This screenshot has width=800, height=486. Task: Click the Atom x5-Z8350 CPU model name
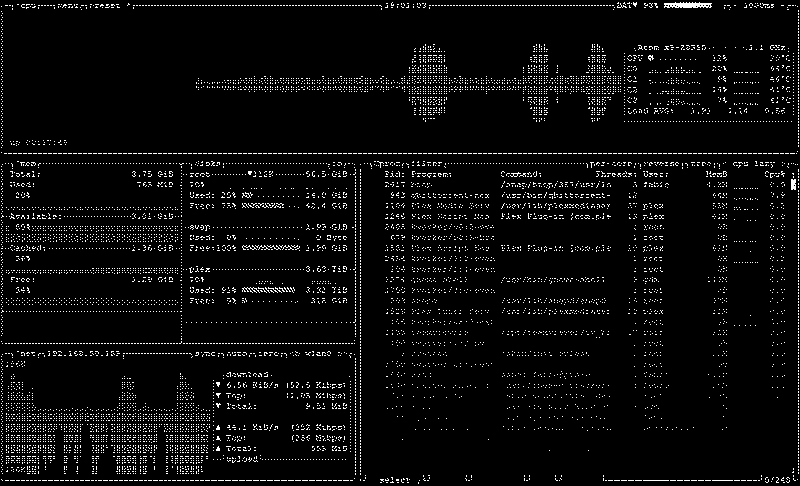[671, 47]
